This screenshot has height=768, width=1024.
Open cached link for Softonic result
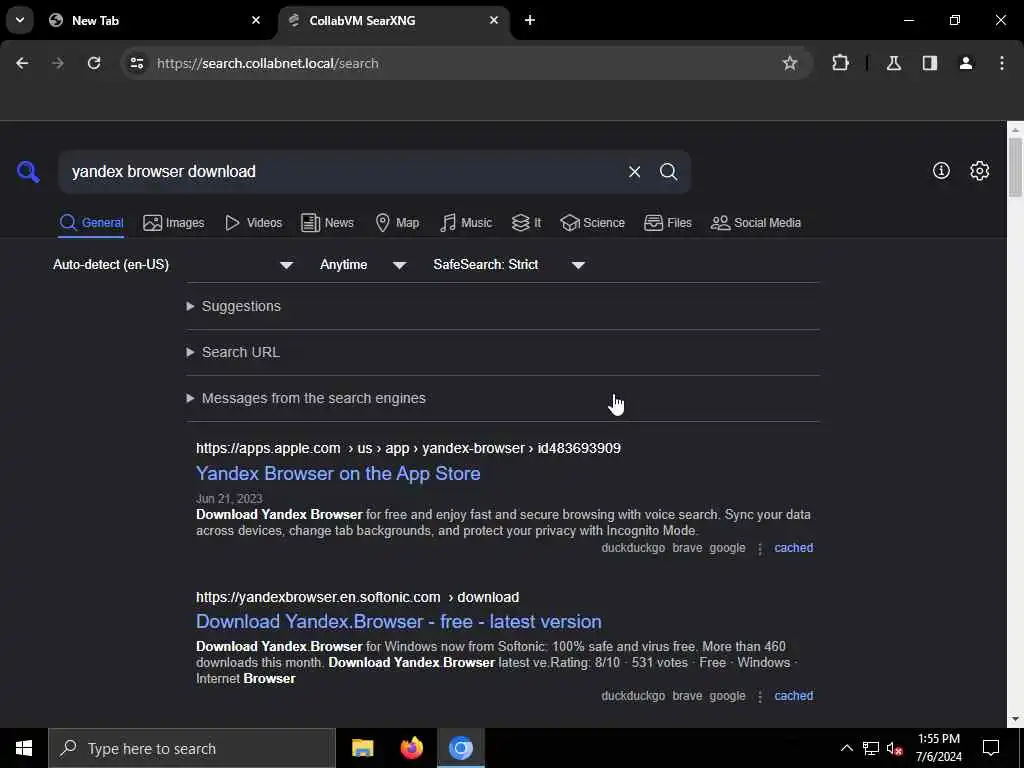click(x=793, y=696)
